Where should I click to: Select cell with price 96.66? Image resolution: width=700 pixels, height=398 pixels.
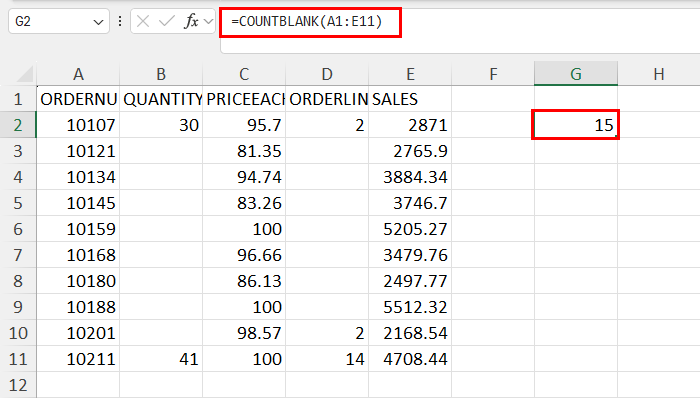(x=244, y=255)
